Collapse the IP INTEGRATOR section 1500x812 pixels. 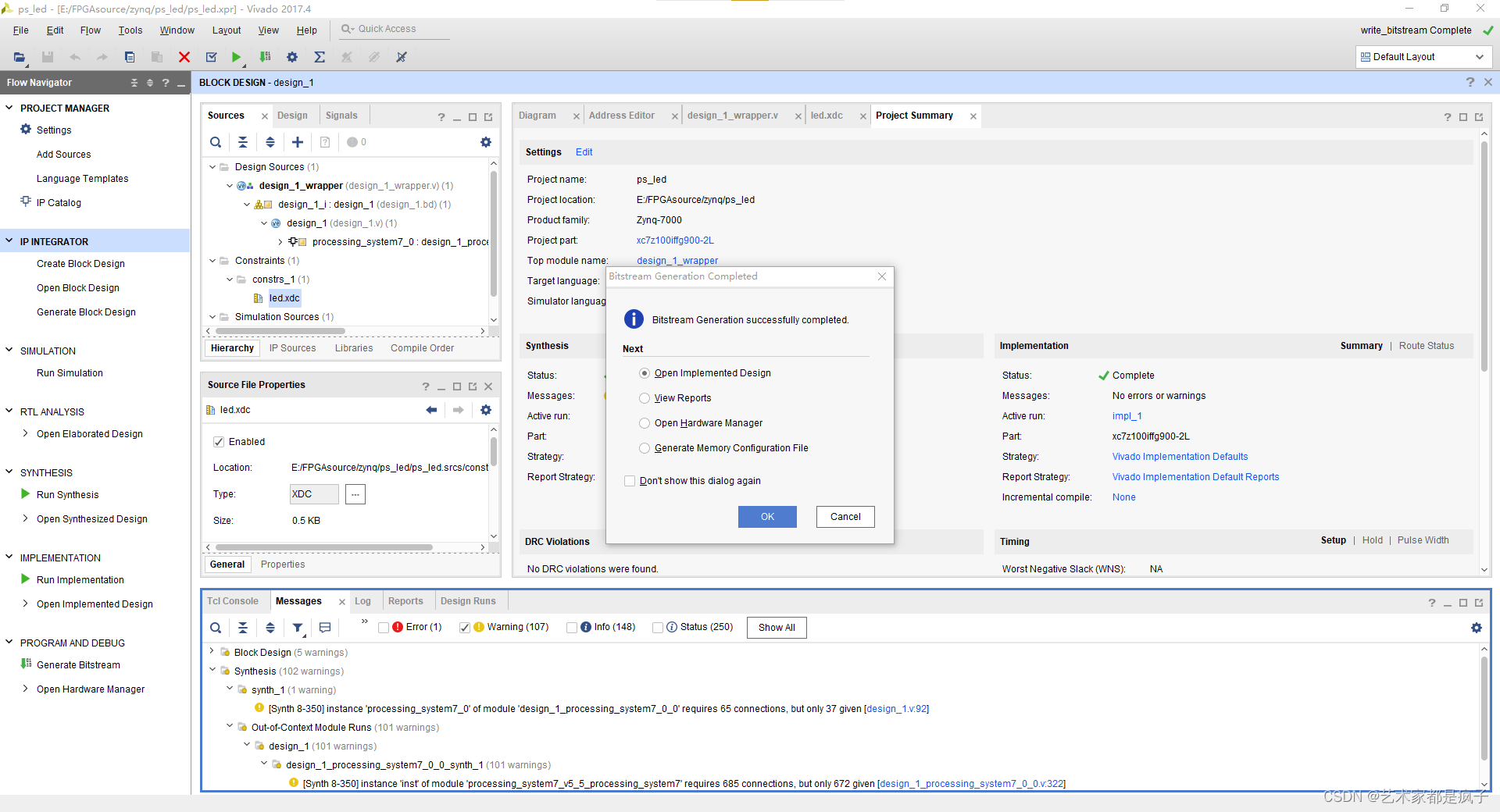tap(9, 241)
